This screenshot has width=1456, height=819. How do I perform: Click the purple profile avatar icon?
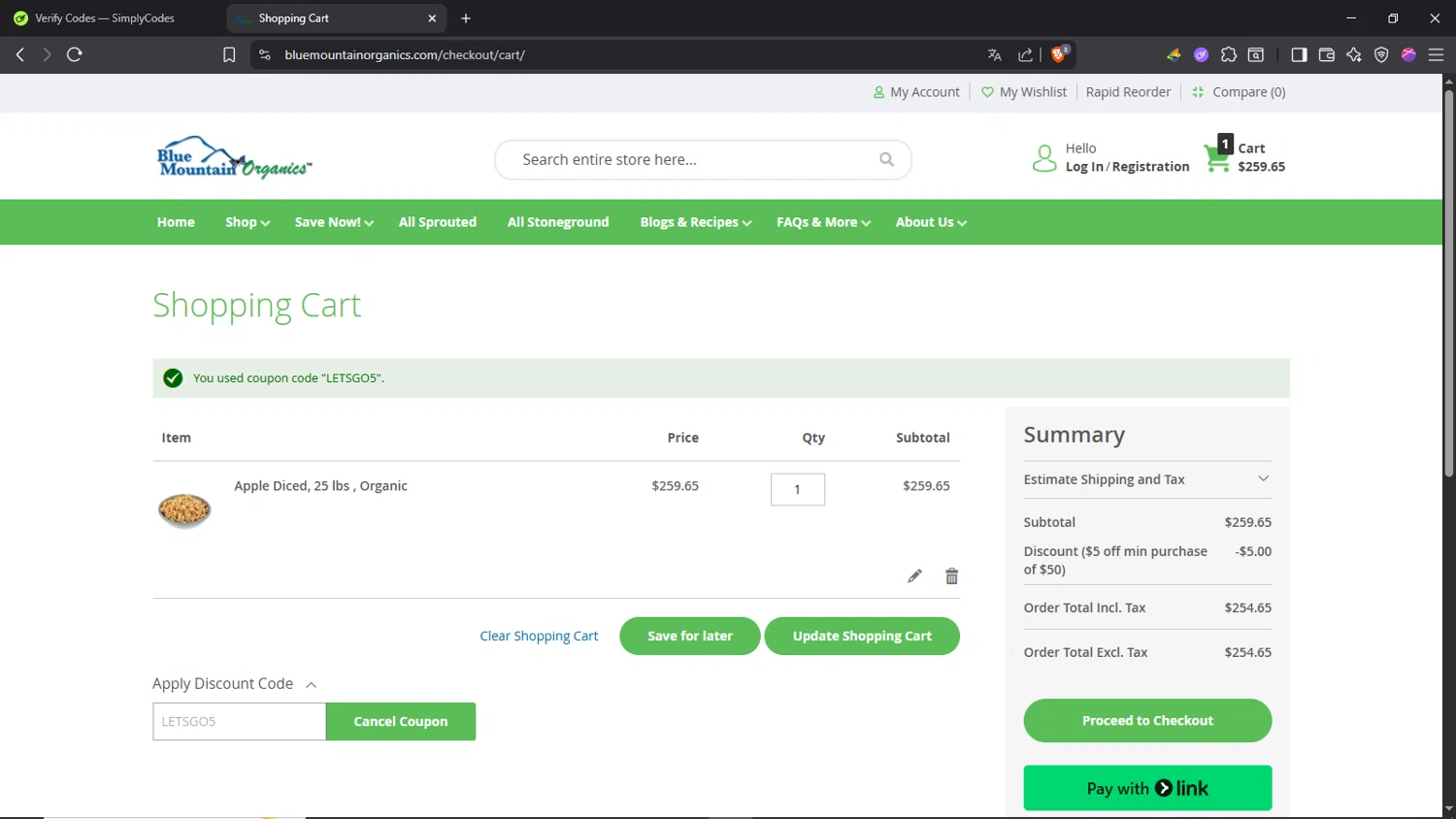click(x=1408, y=55)
